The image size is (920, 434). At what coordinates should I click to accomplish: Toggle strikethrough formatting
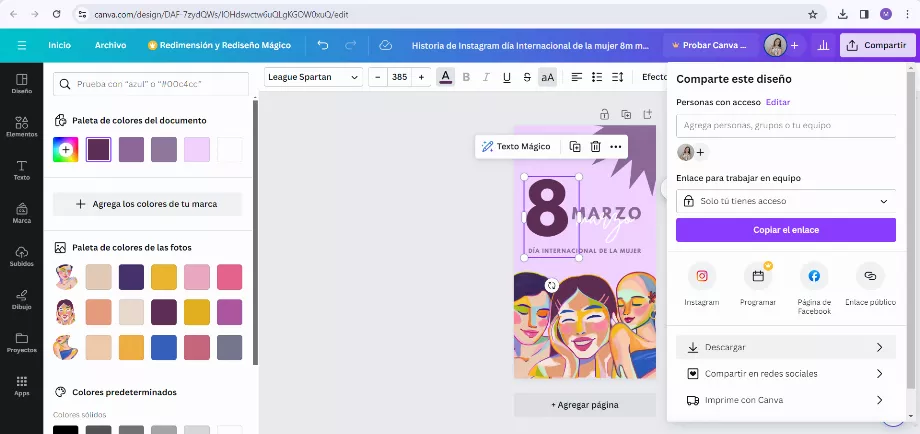527,77
